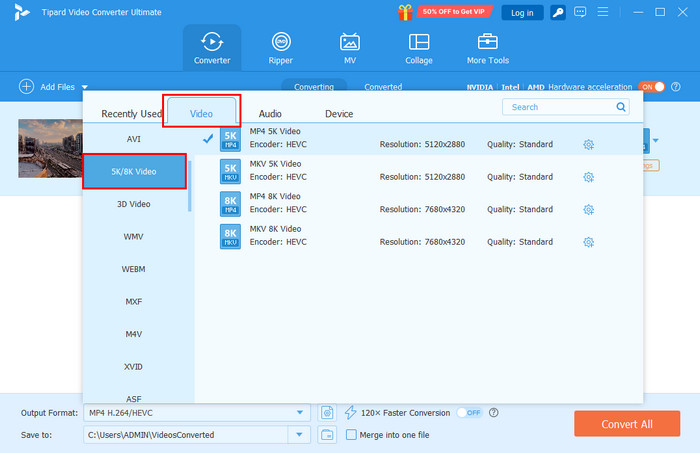Open More Tools toolbox
Viewport: 700px width, 453px height.
point(488,48)
